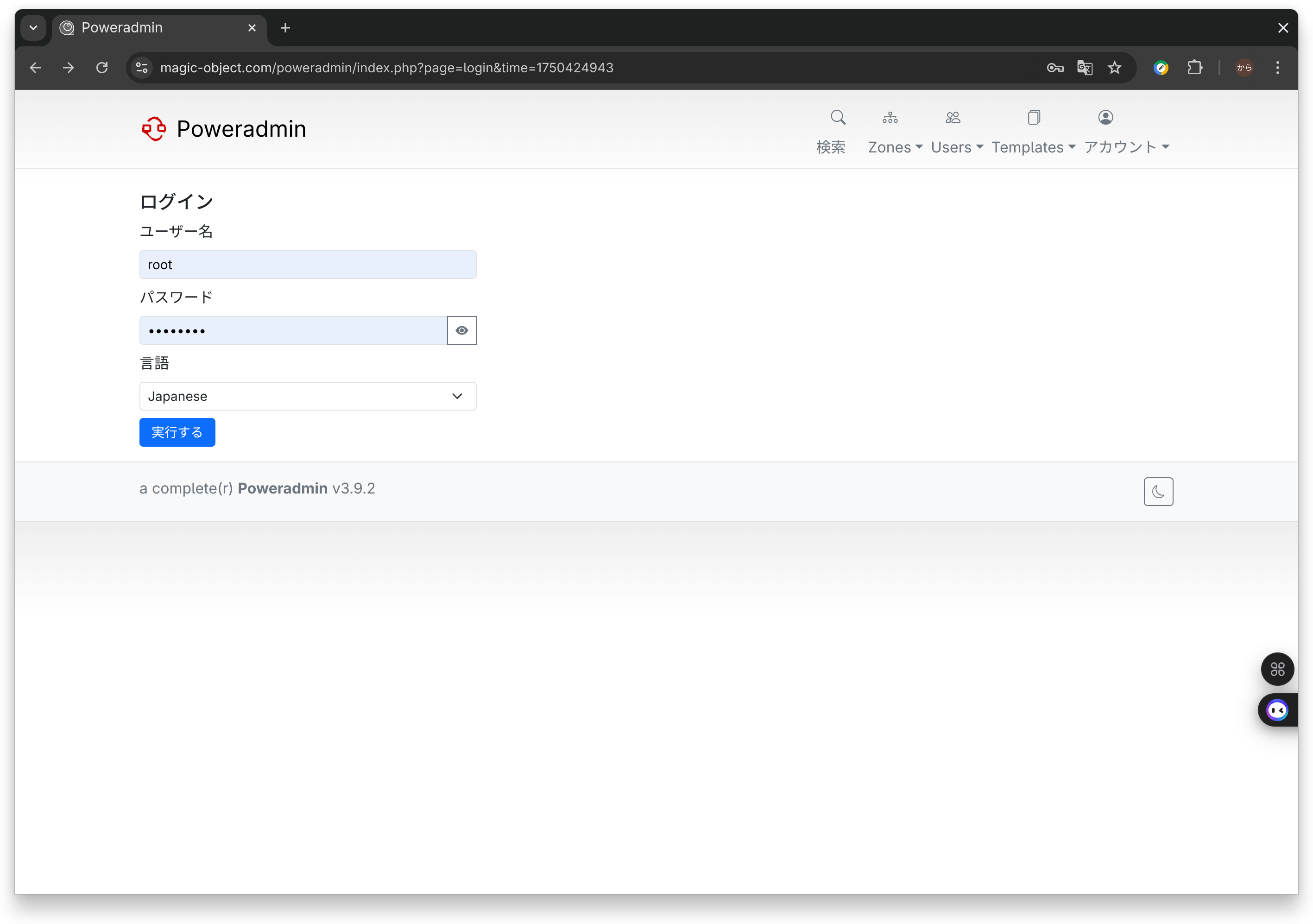Open the browser extensions puzzle icon
This screenshot has height=924, width=1313.
pos(1194,68)
